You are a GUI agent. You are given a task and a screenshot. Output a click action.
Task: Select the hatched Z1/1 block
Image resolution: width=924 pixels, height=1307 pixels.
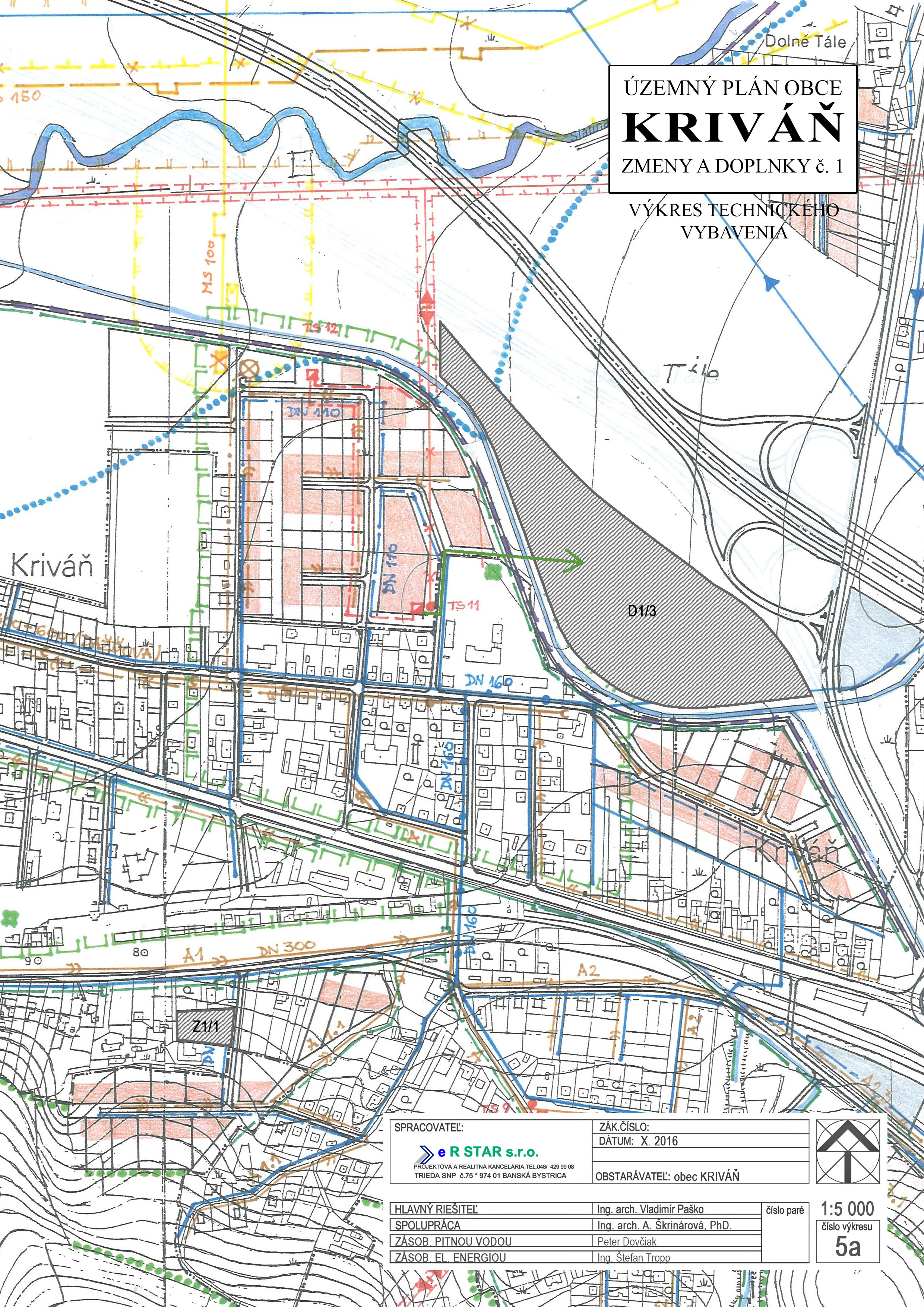[206, 1026]
